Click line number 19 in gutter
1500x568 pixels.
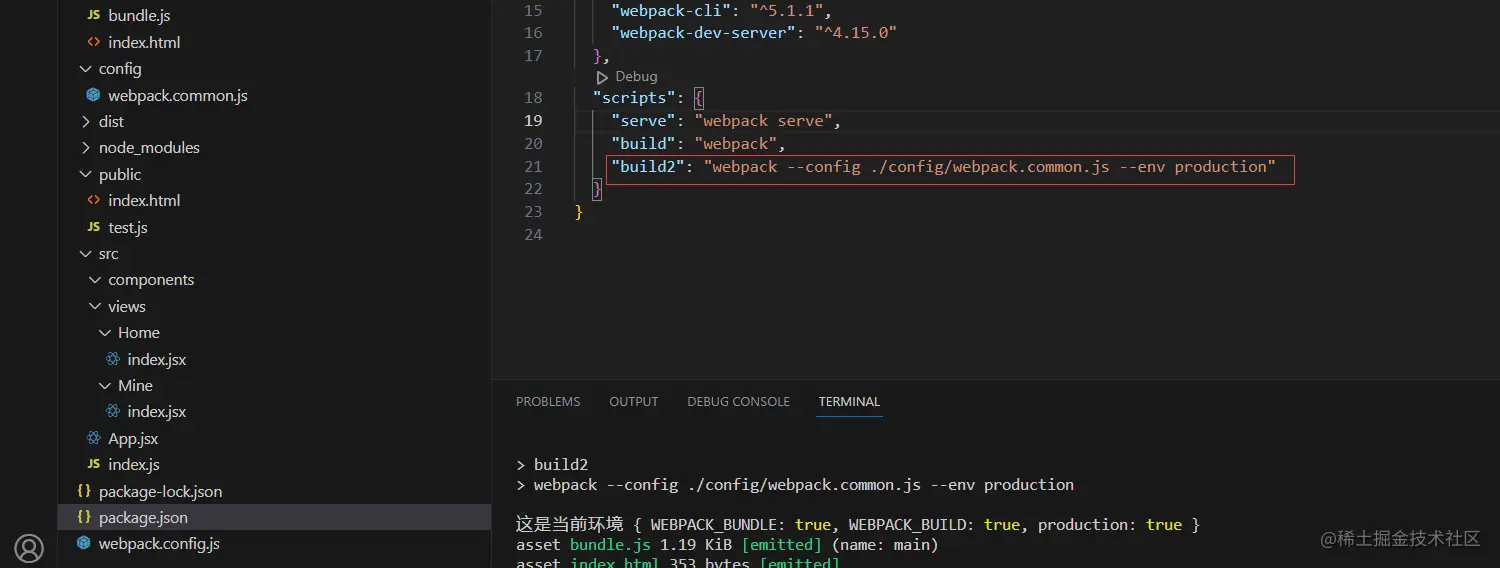coord(533,120)
